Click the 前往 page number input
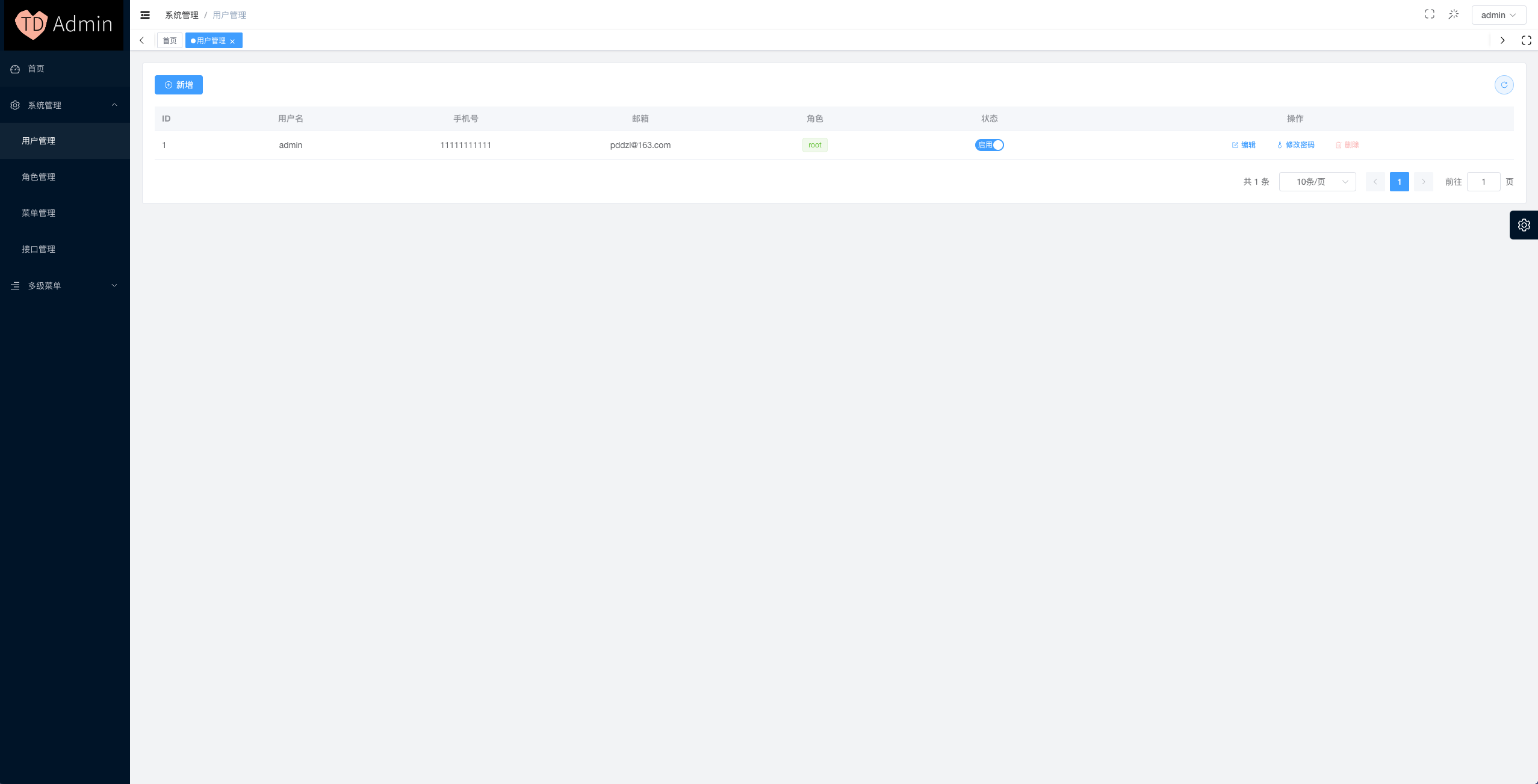Image resolution: width=1538 pixels, height=784 pixels. [x=1483, y=182]
